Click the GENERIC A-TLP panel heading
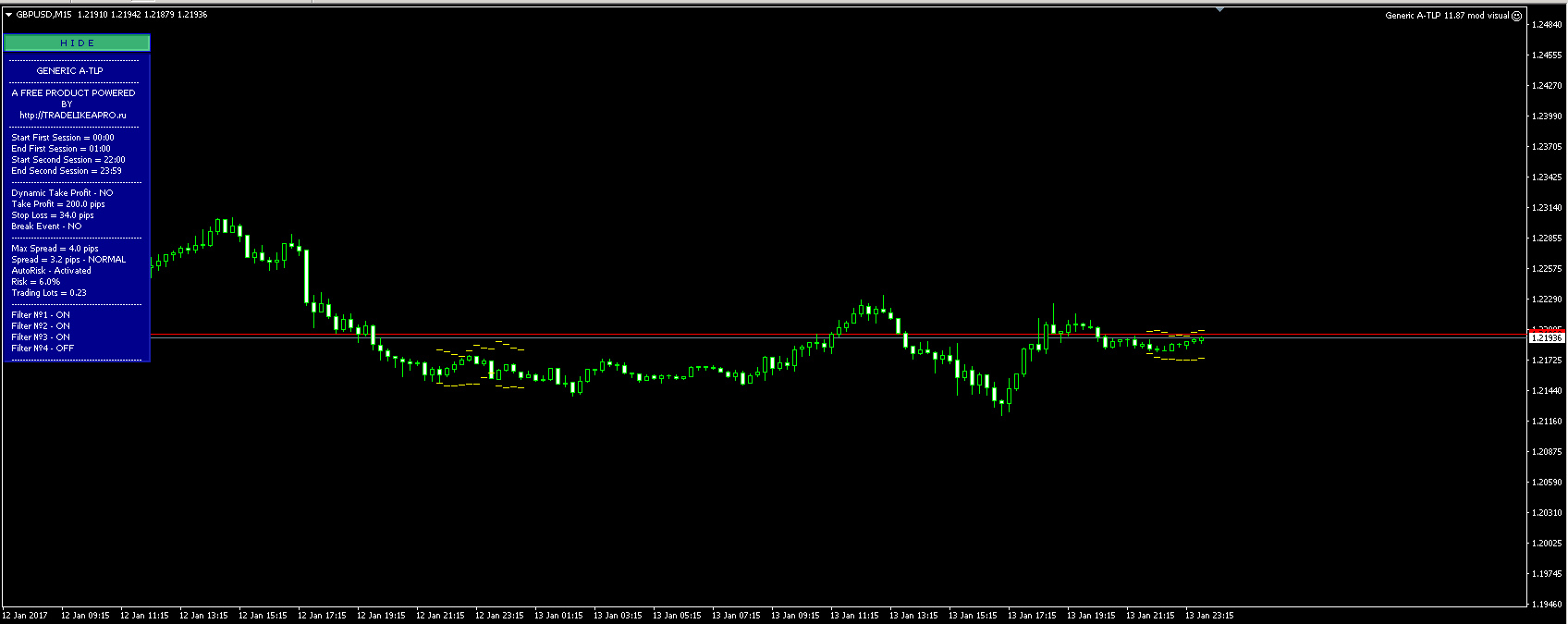 (x=69, y=71)
